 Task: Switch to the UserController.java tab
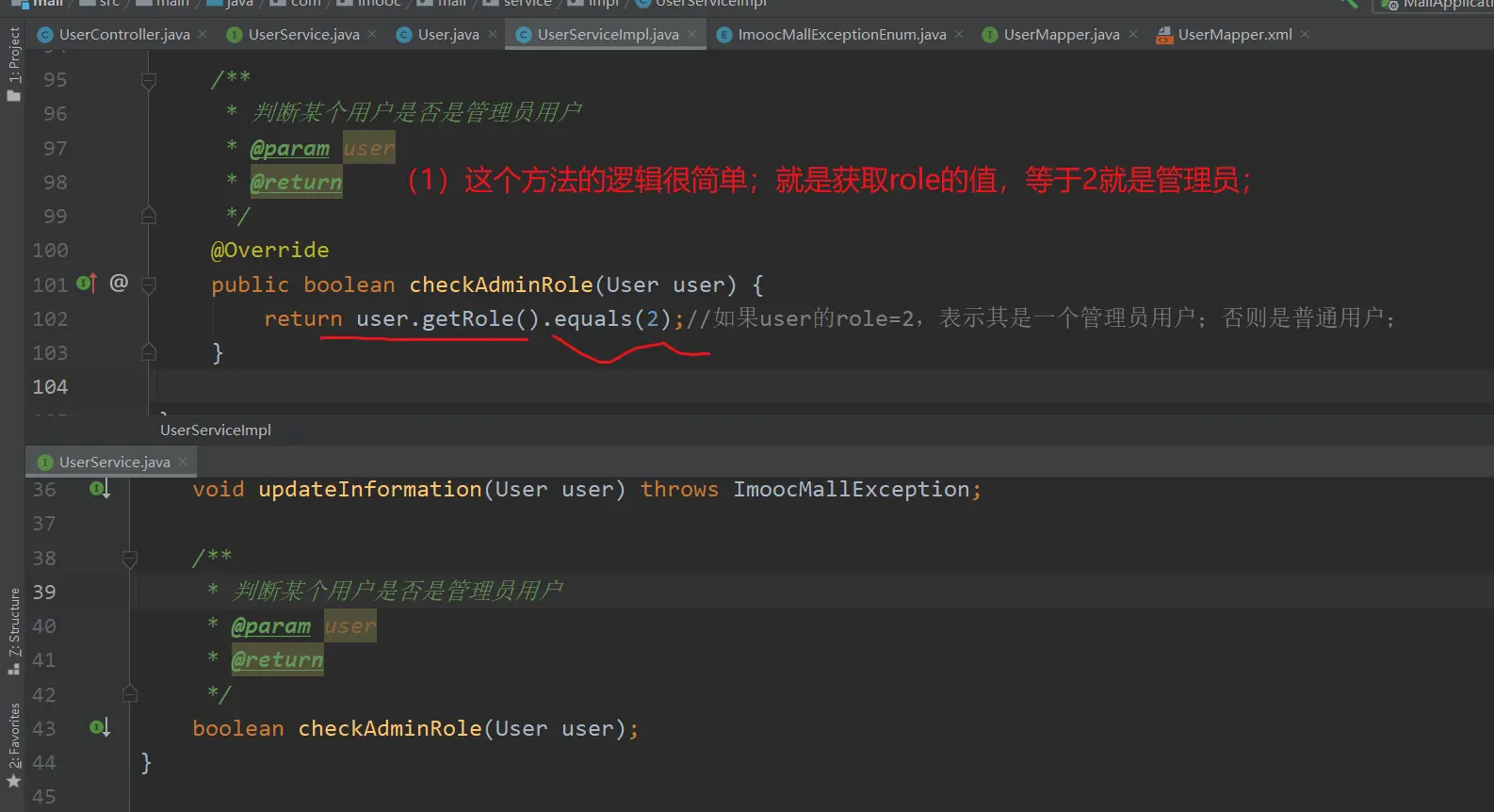click(x=124, y=35)
